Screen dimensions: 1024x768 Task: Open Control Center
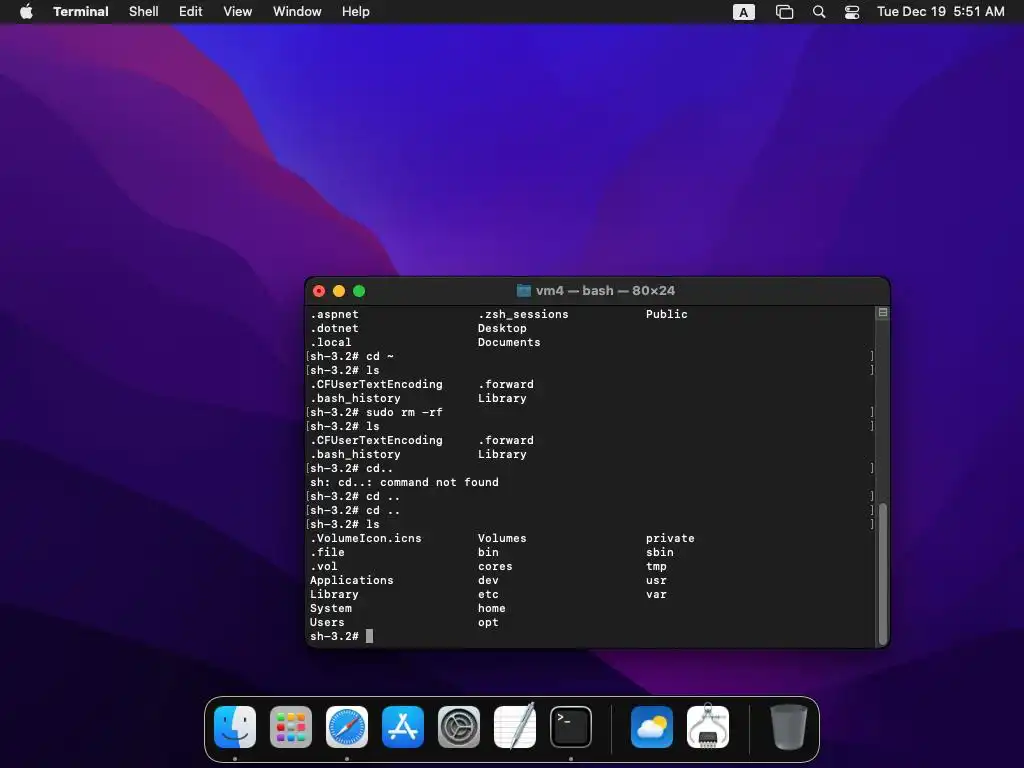coord(852,12)
